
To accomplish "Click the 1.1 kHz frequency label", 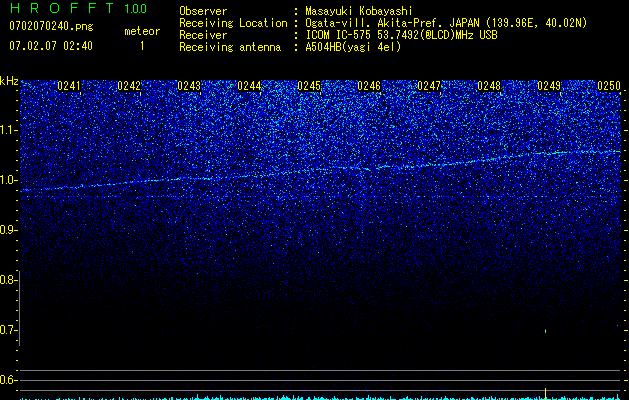I will click(8, 130).
